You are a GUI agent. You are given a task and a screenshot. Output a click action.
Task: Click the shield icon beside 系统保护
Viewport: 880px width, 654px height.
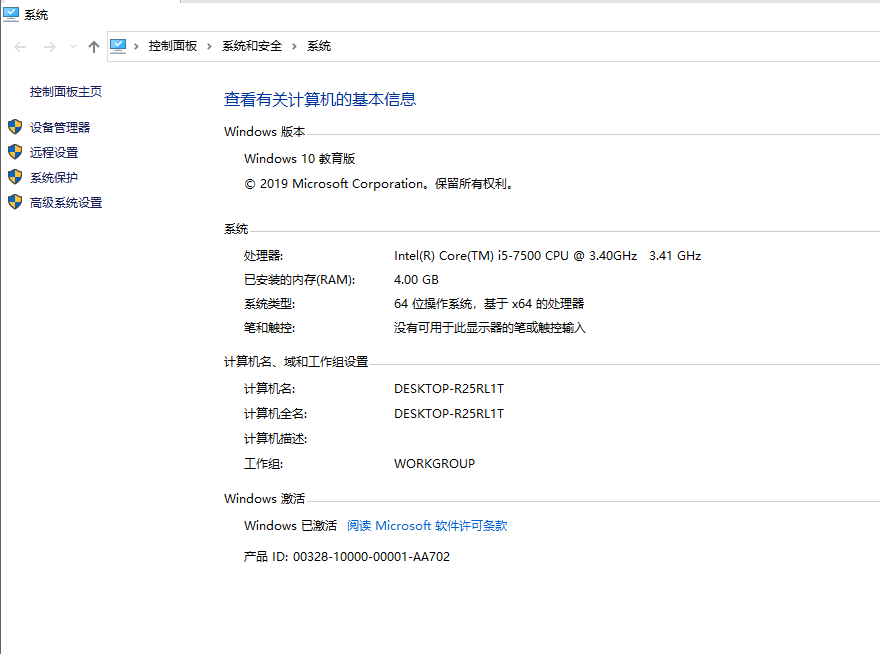point(15,177)
